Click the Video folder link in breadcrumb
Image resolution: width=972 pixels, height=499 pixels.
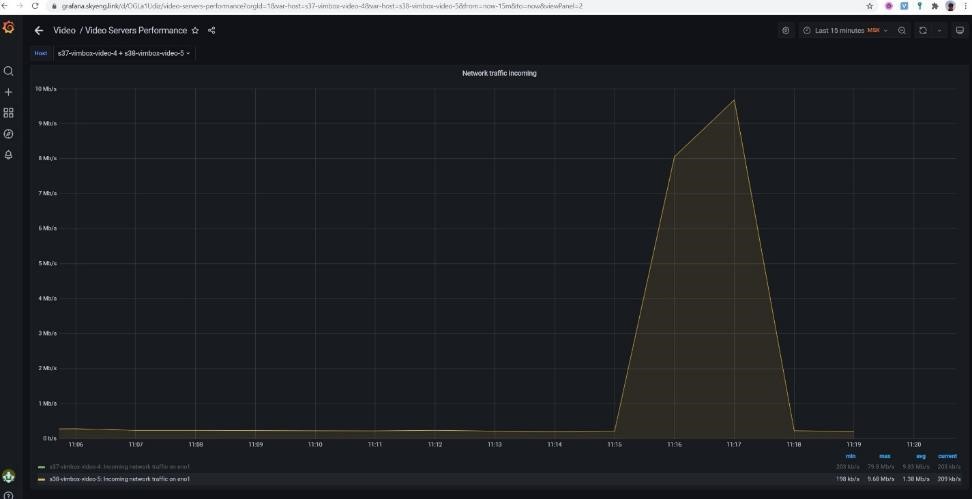click(64, 30)
